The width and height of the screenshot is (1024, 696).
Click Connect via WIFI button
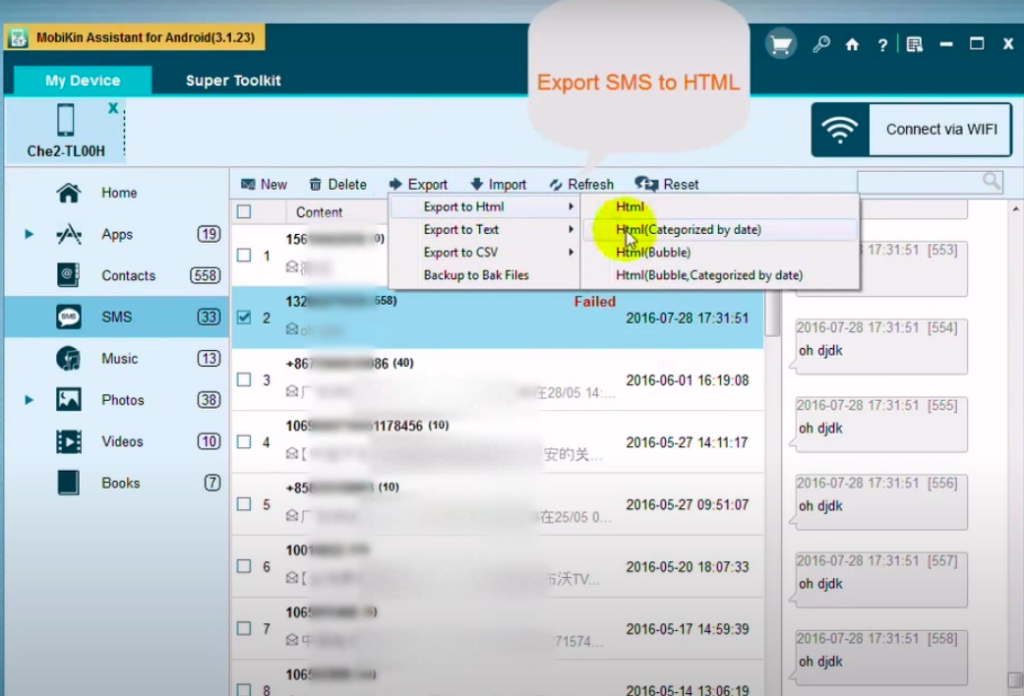click(912, 129)
